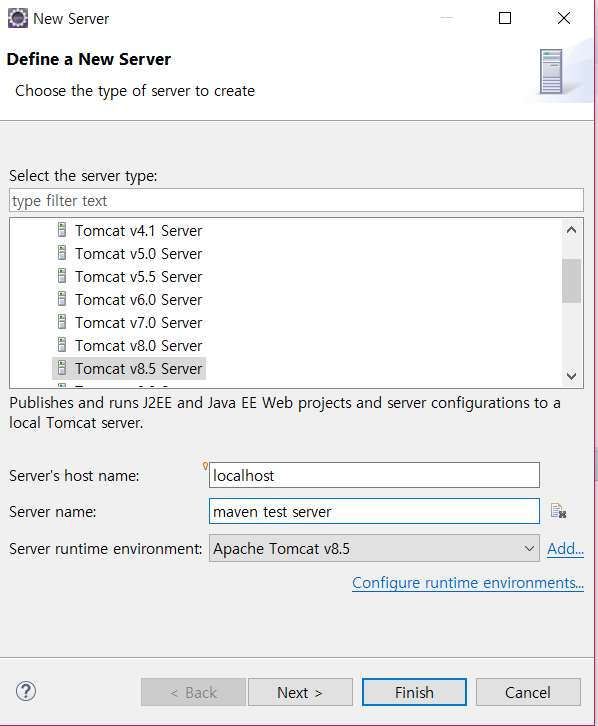Click the Next > button

[x=300, y=692]
